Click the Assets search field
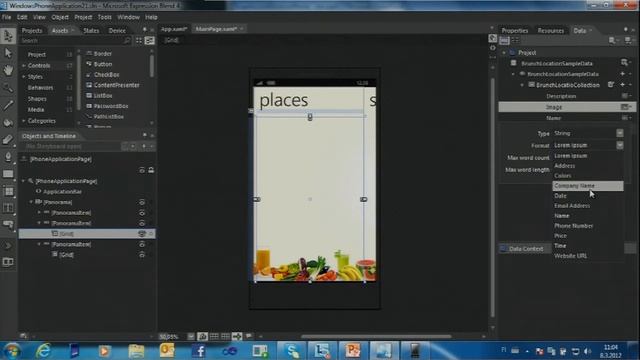The height and width of the screenshot is (360, 640). (76, 41)
